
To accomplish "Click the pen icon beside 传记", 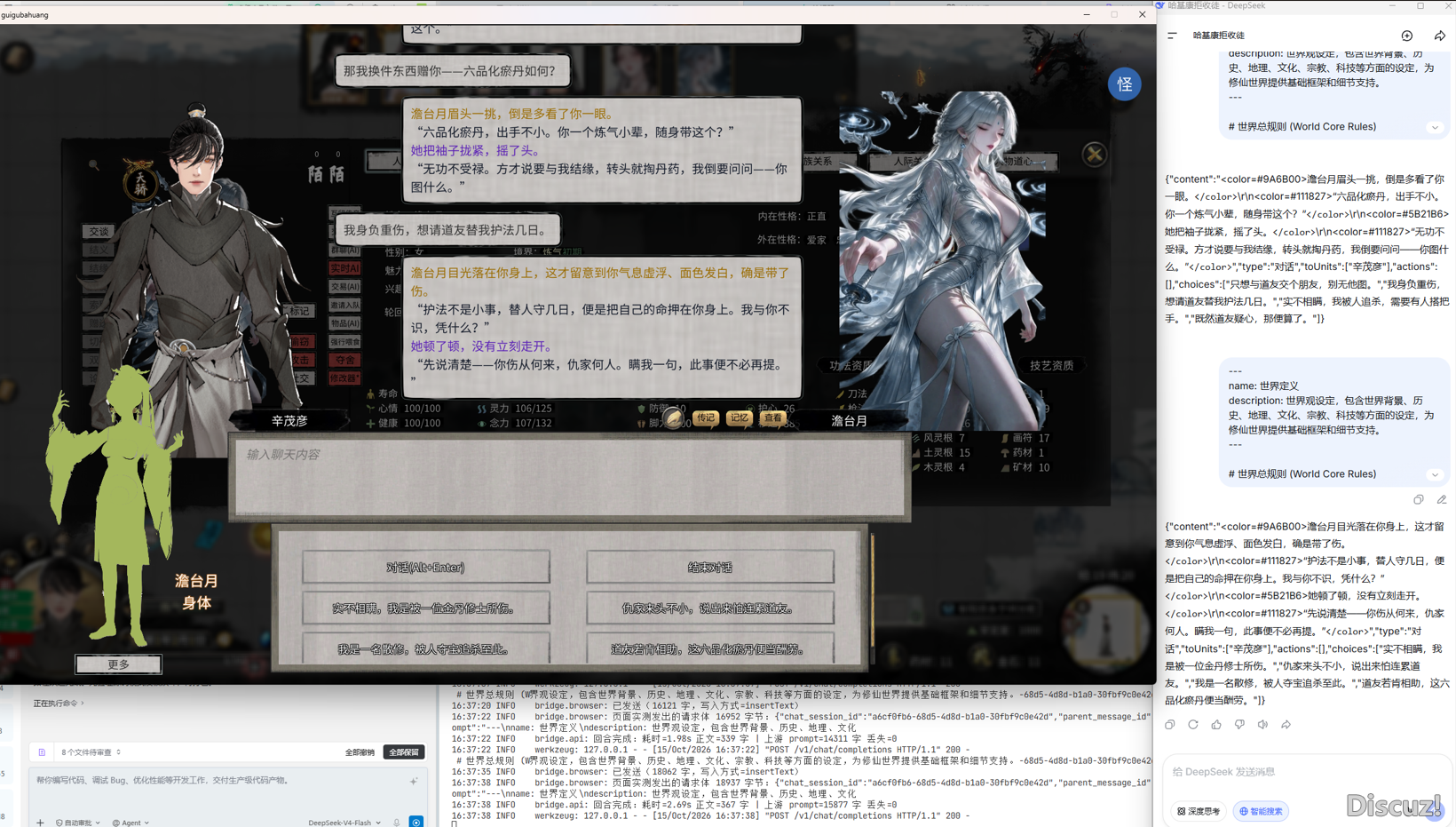I will click(x=674, y=417).
